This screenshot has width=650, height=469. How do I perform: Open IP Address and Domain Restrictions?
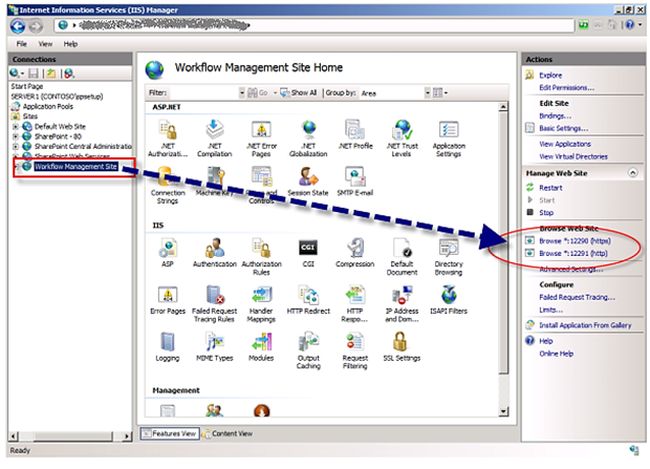pyautogui.click(x=402, y=304)
